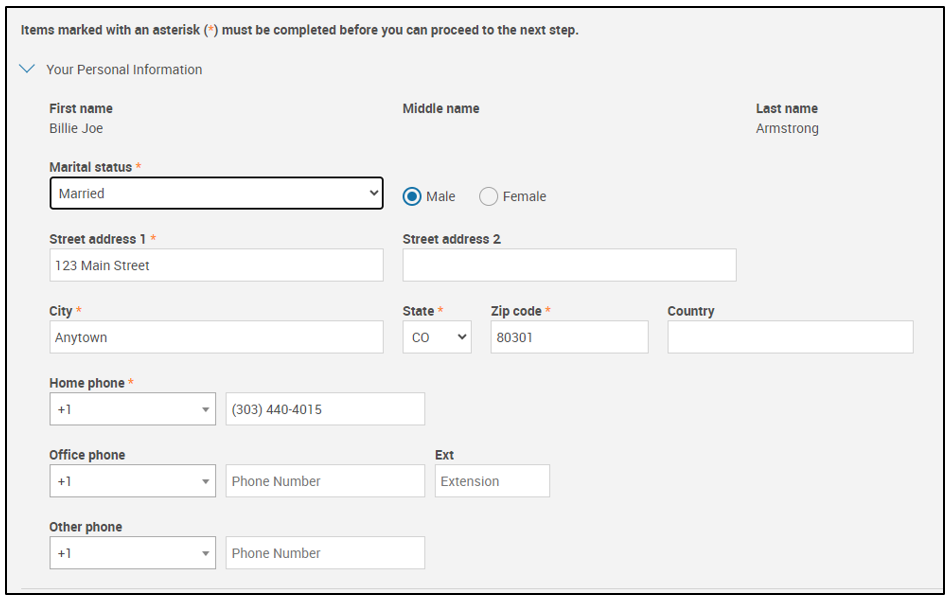This screenshot has height=603, width=951.
Task: Focus the City field containing Anytown
Action: (216, 337)
